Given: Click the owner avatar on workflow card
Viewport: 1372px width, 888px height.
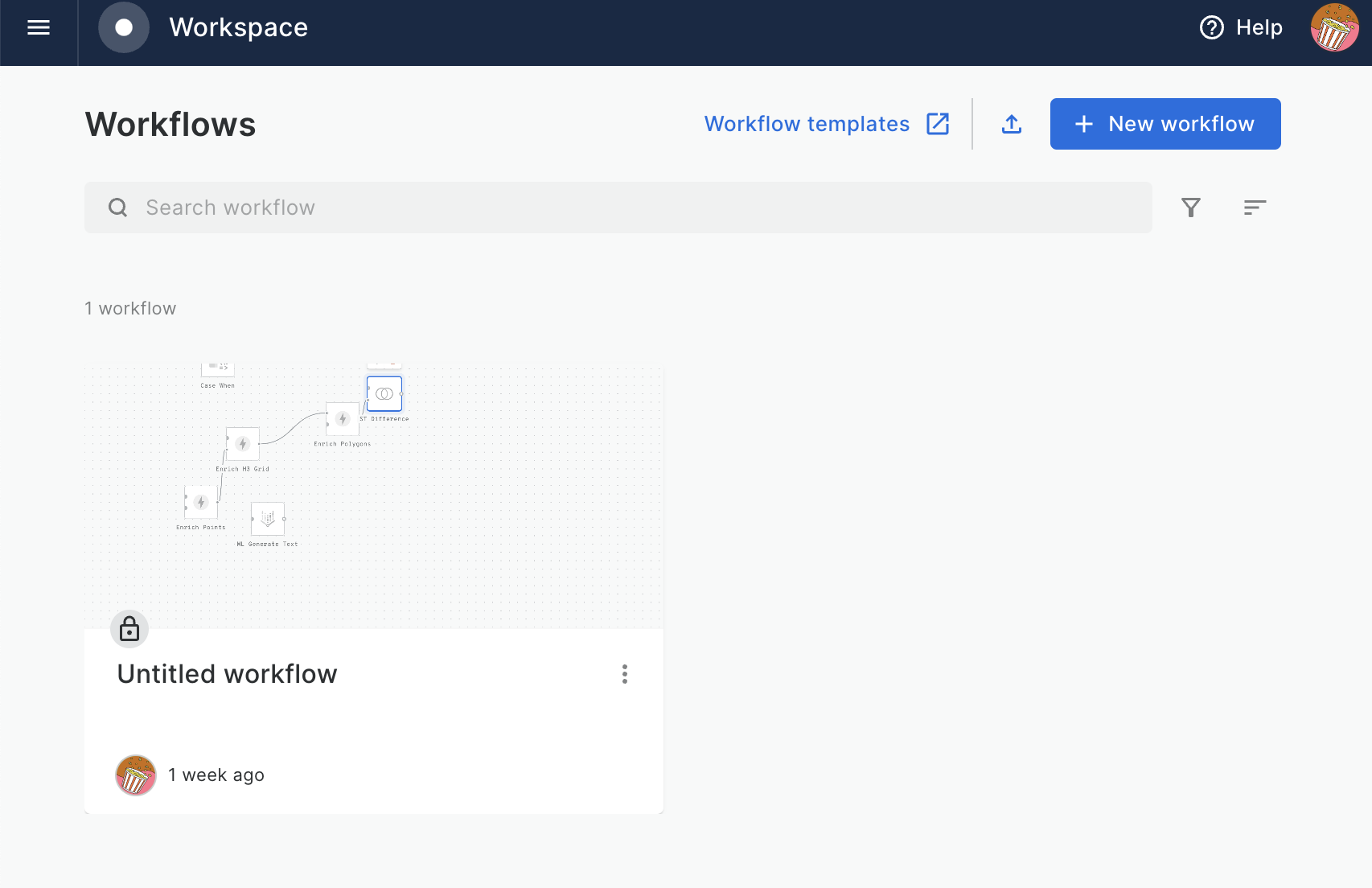Looking at the screenshot, I should (136, 775).
